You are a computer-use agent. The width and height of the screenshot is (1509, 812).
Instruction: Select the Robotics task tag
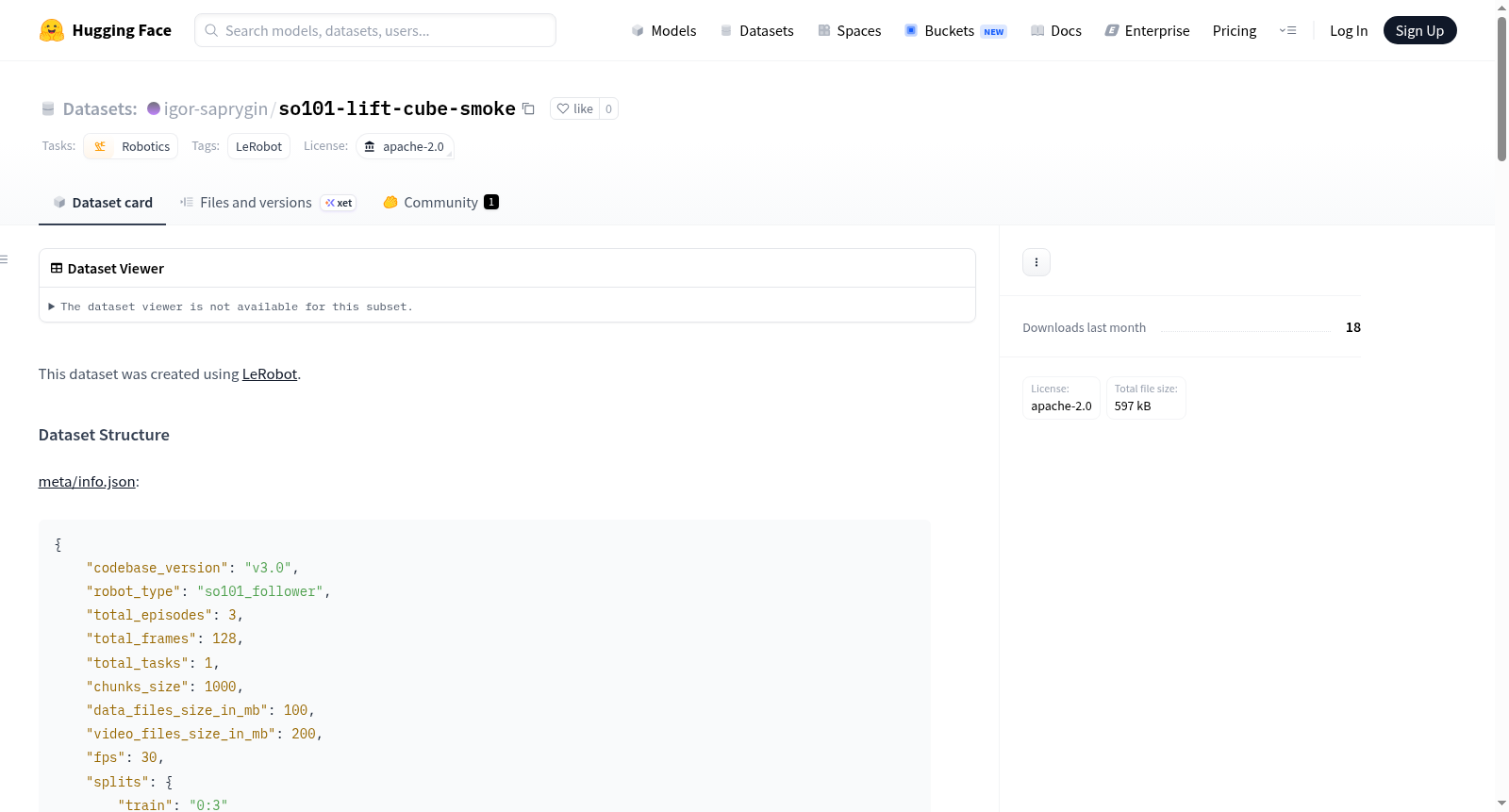pos(131,146)
